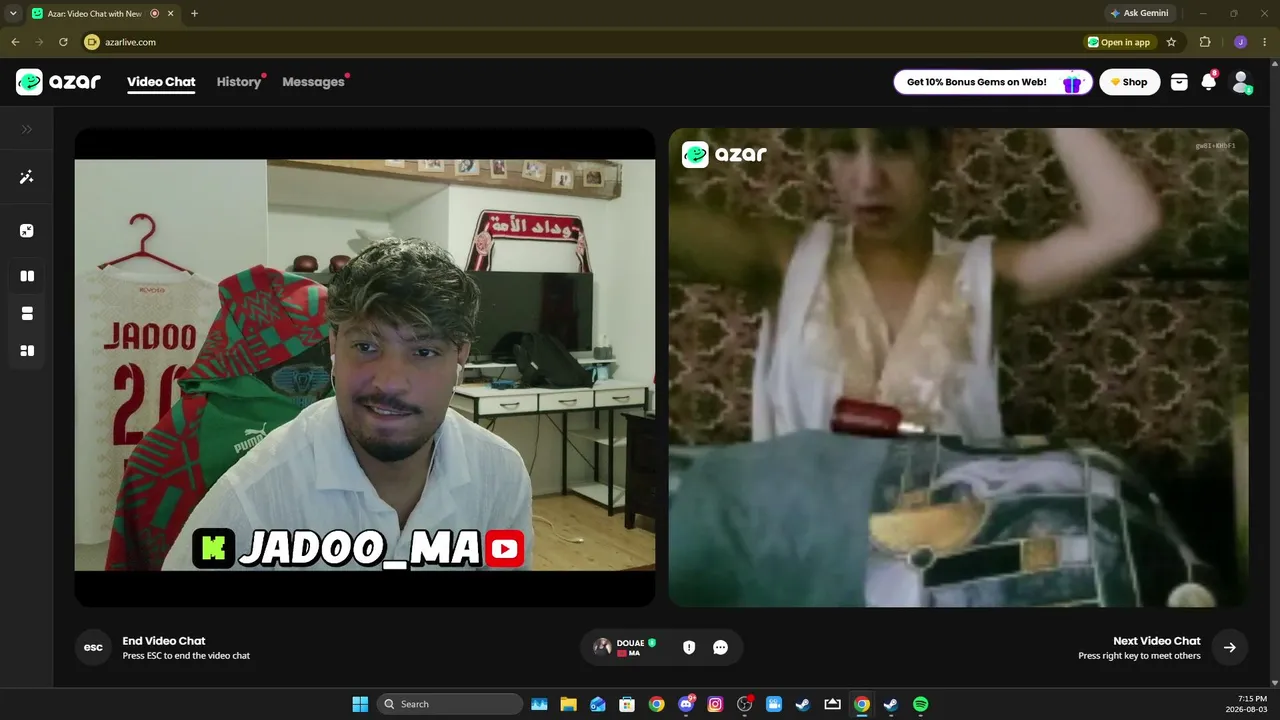Click the taskbar Search box
Screen dimensions: 1280x720
click(x=450, y=704)
